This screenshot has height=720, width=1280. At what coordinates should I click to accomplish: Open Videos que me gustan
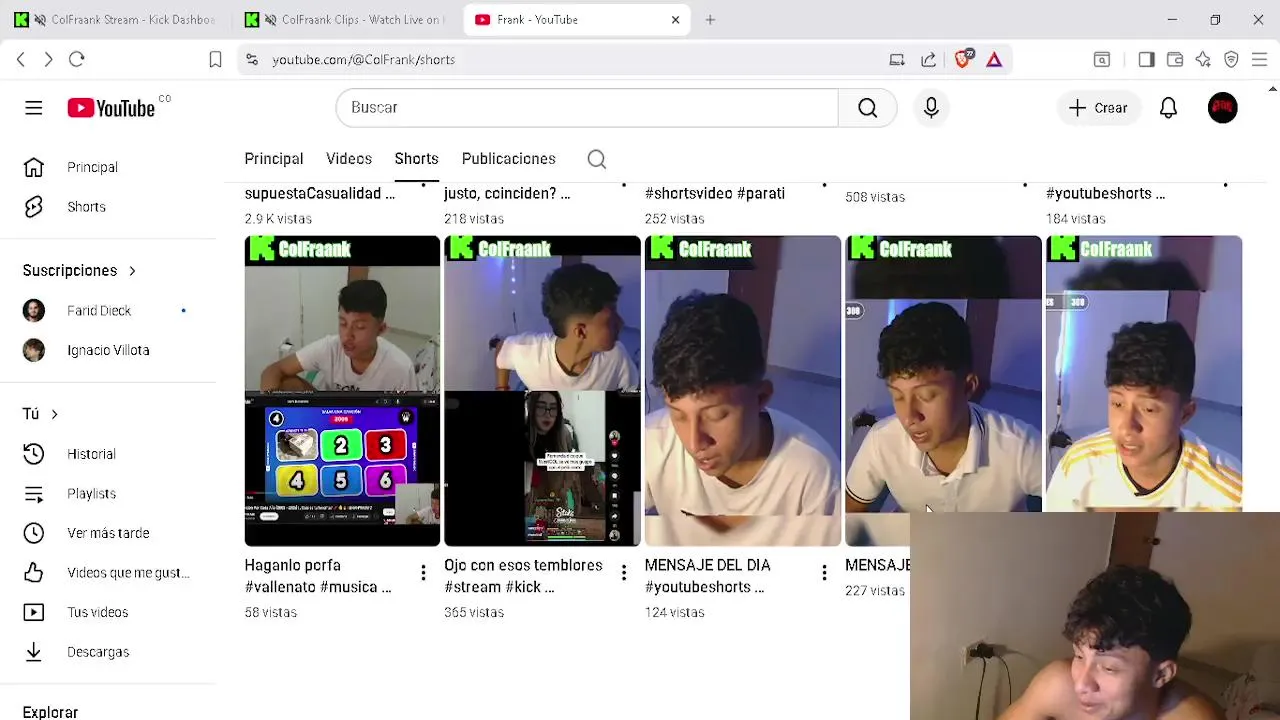[108, 573]
